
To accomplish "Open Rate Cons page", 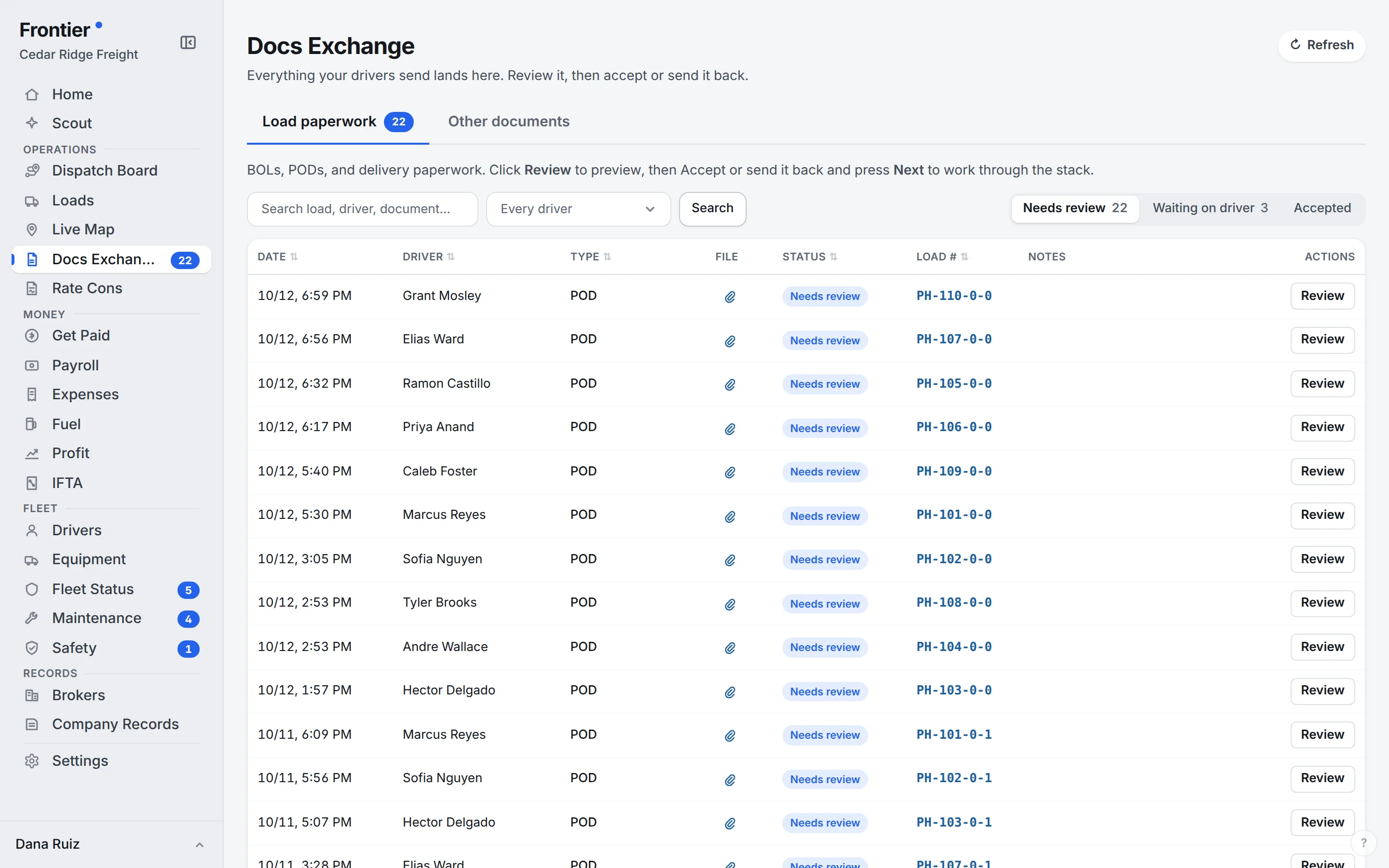I will click(111, 288).
